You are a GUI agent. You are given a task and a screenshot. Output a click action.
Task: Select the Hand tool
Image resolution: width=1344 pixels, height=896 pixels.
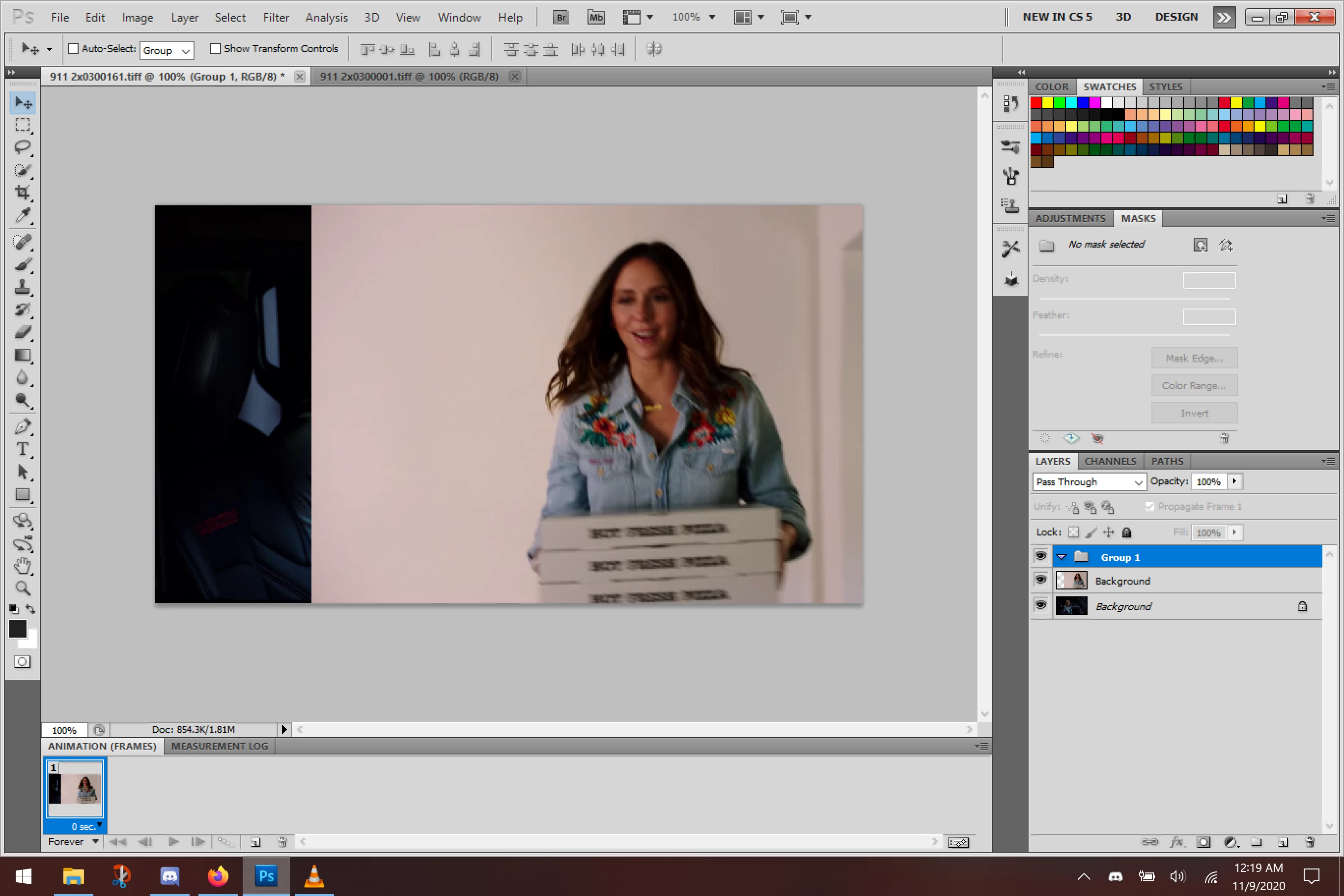pyautogui.click(x=22, y=566)
